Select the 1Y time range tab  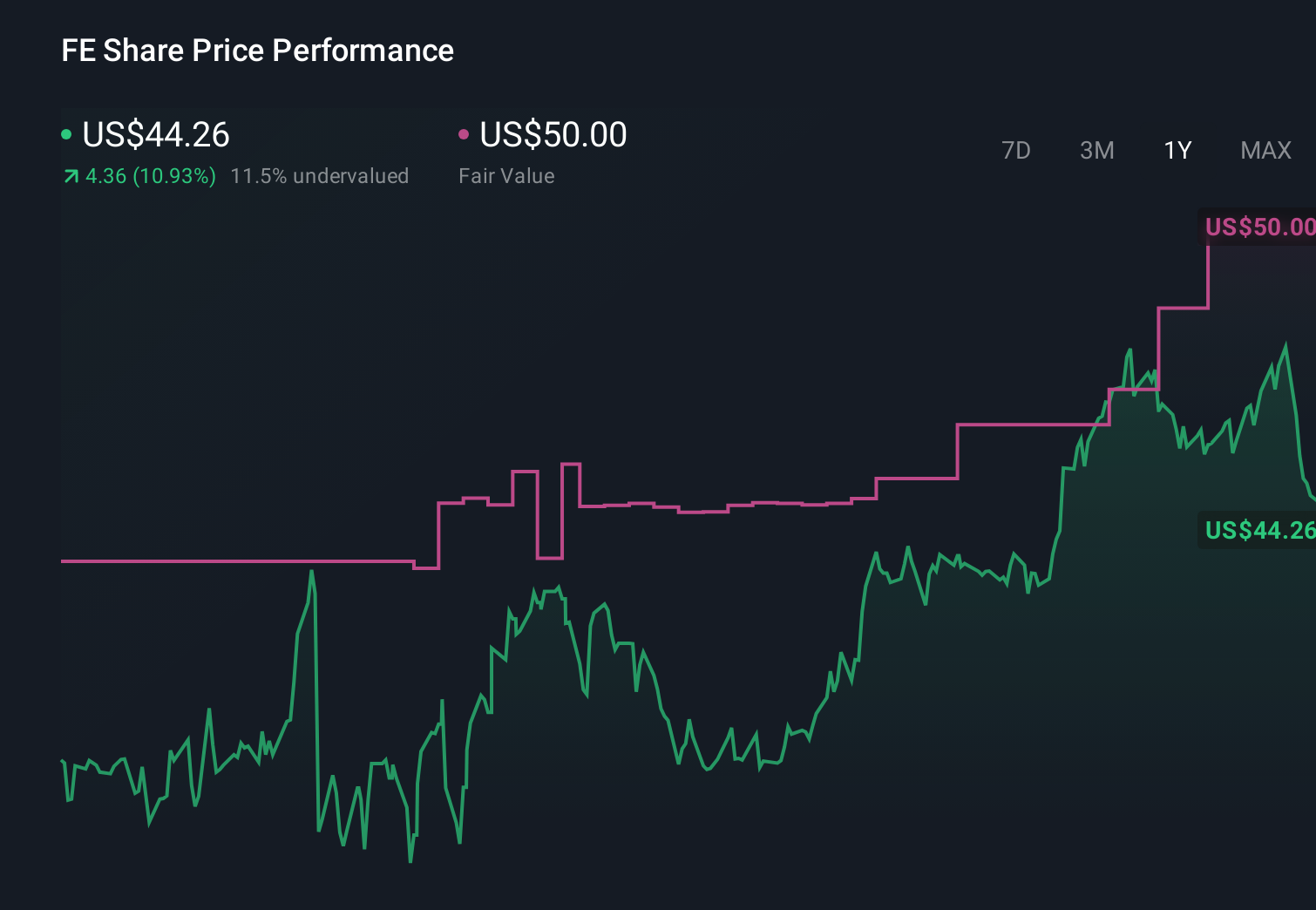click(x=1177, y=150)
